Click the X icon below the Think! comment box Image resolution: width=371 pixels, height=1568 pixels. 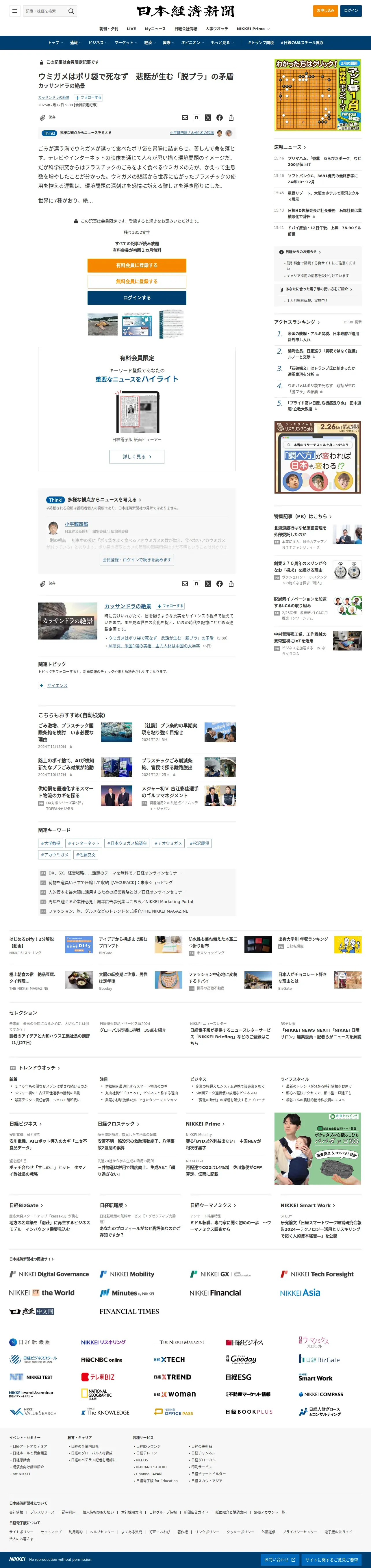coord(208,583)
